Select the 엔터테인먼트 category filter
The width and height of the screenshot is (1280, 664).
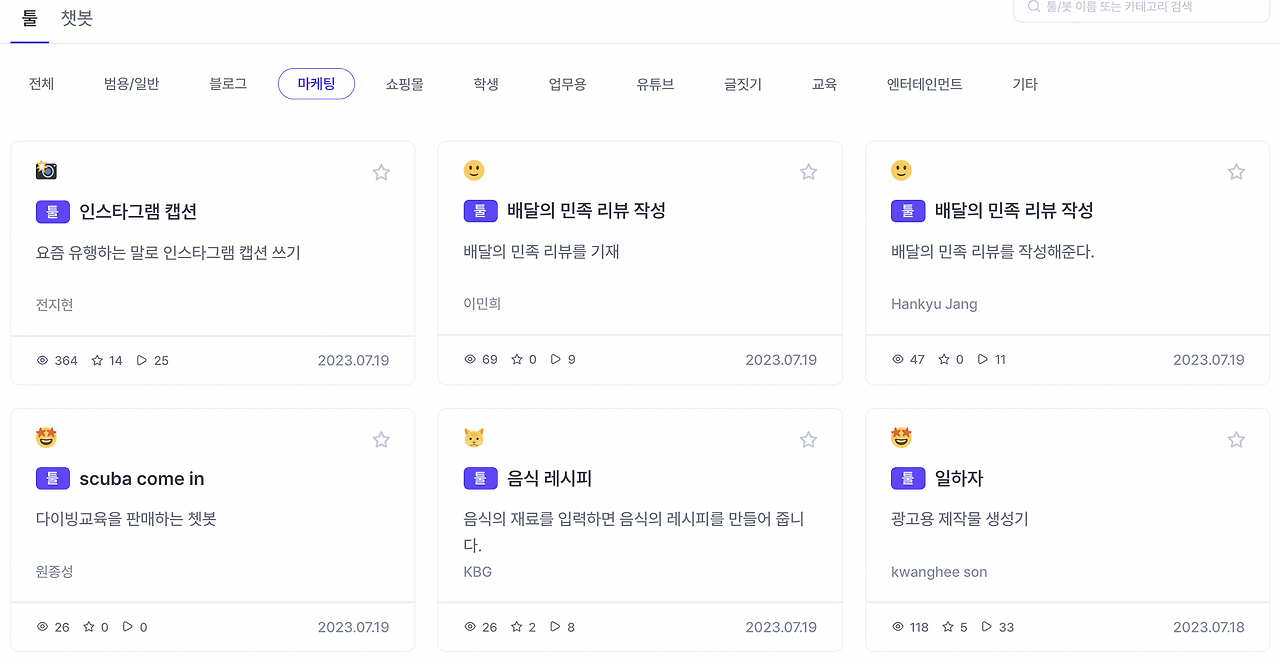coord(924,84)
